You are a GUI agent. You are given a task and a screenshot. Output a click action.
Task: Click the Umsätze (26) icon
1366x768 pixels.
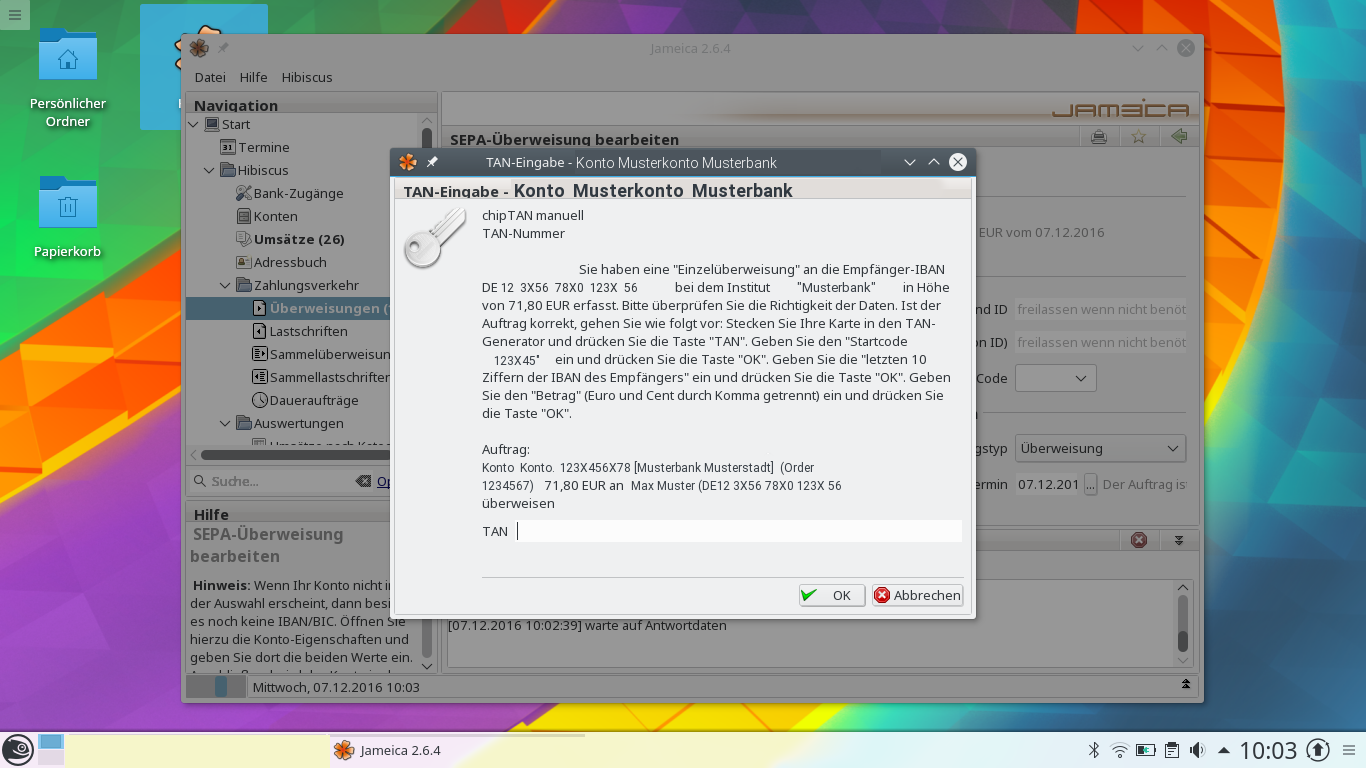point(243,239)
